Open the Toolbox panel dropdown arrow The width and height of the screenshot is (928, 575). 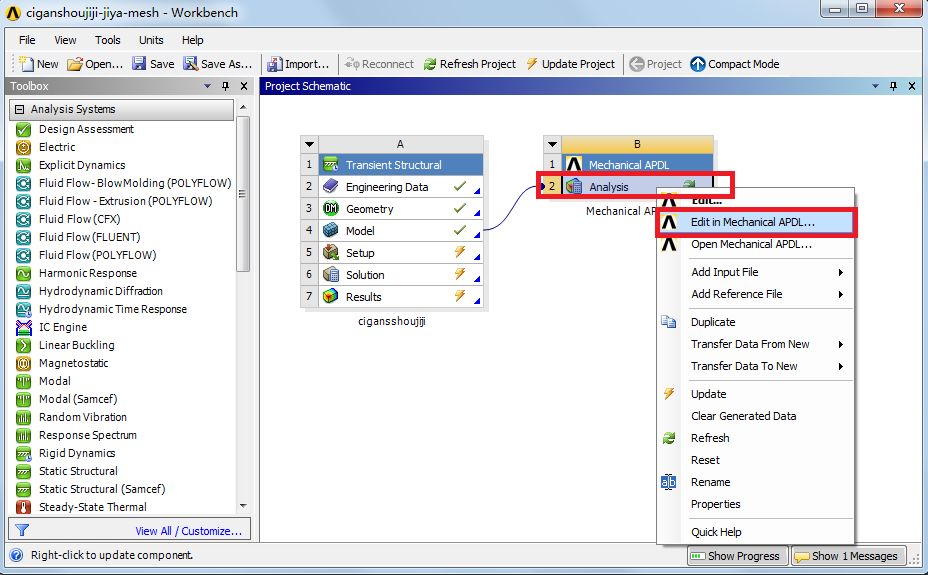[x=207, y=86]
